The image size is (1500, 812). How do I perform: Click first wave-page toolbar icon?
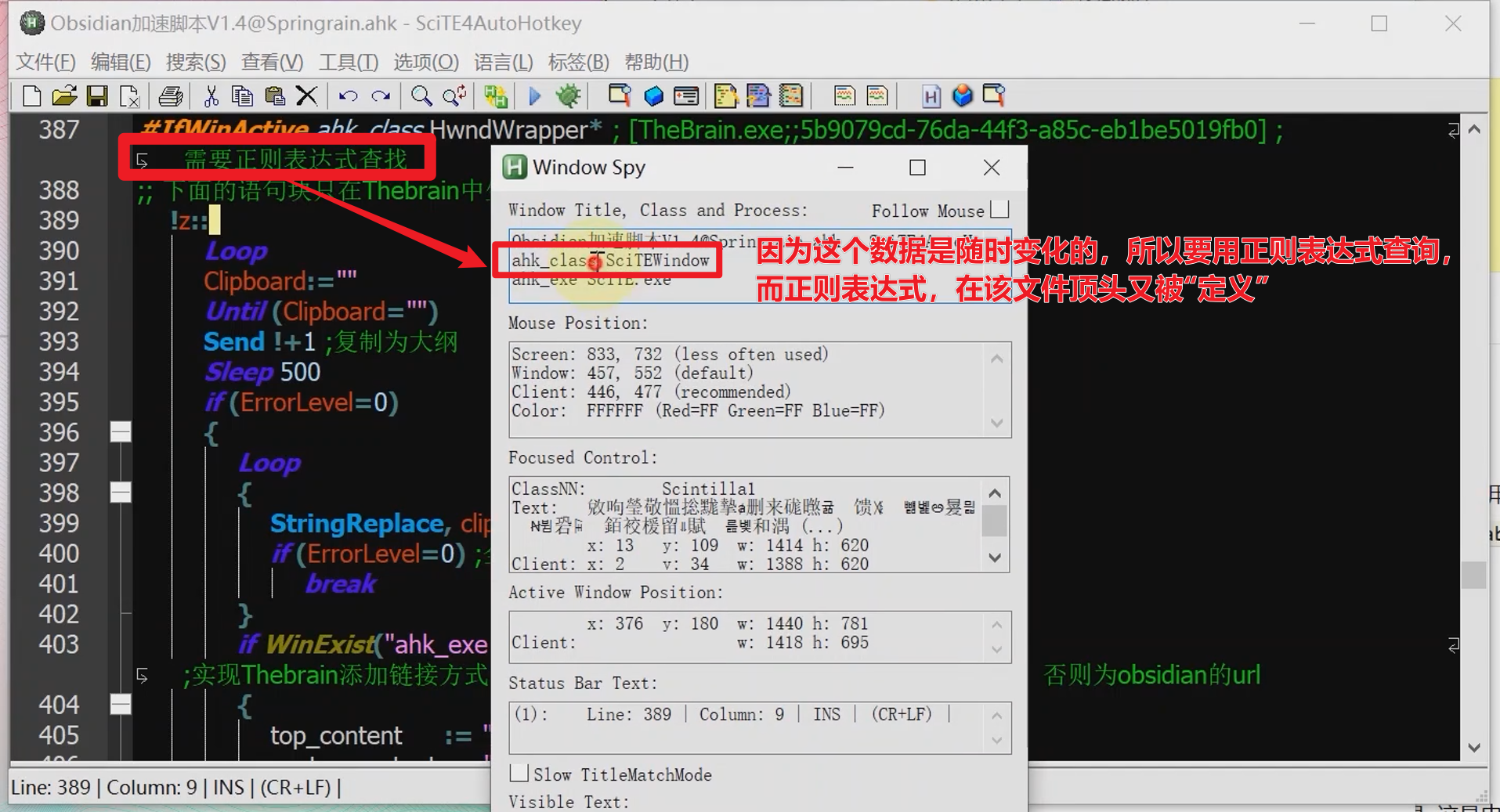tap(844, 96)
